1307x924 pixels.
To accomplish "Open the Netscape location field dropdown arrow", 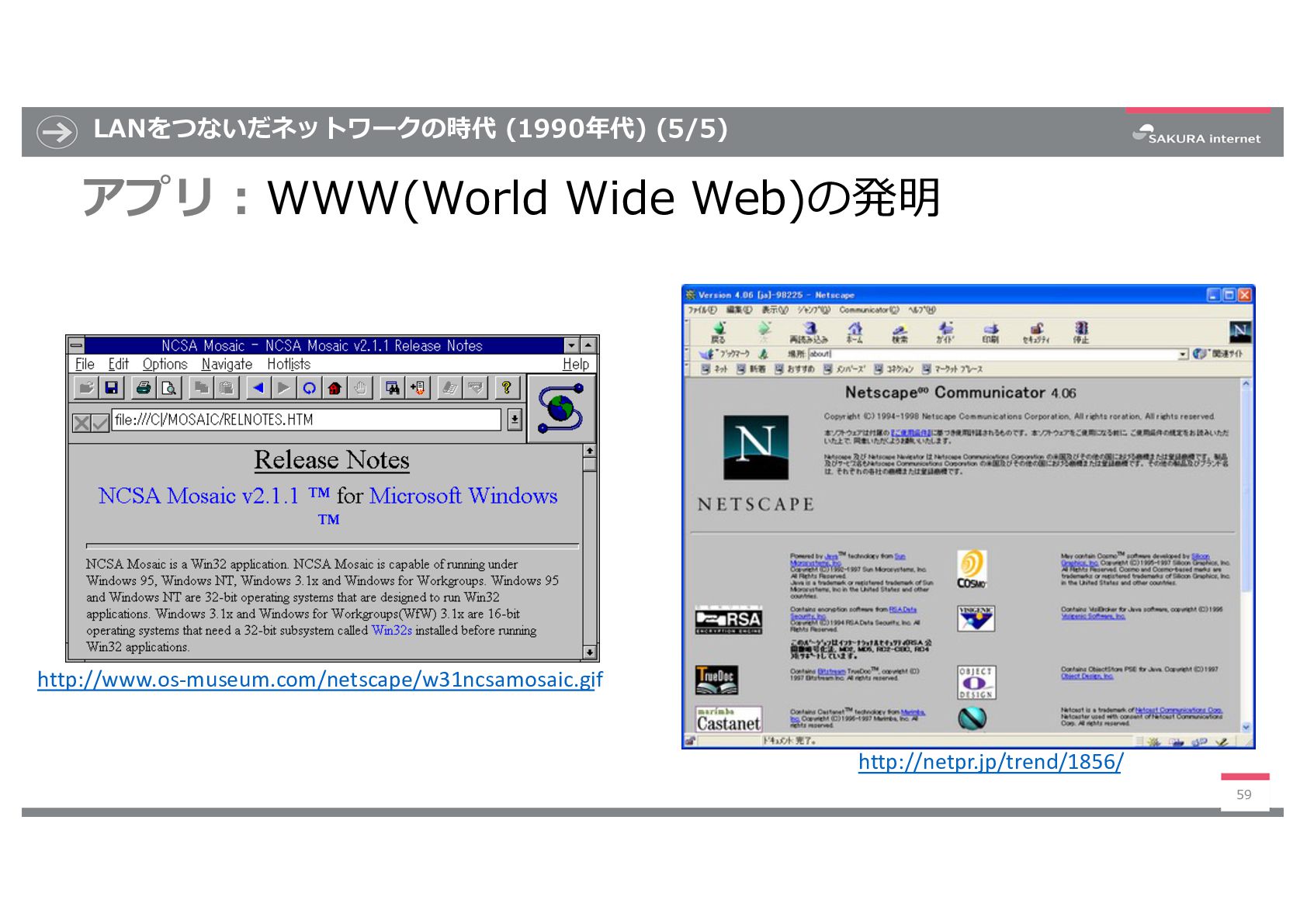I will coord(1183,354).
